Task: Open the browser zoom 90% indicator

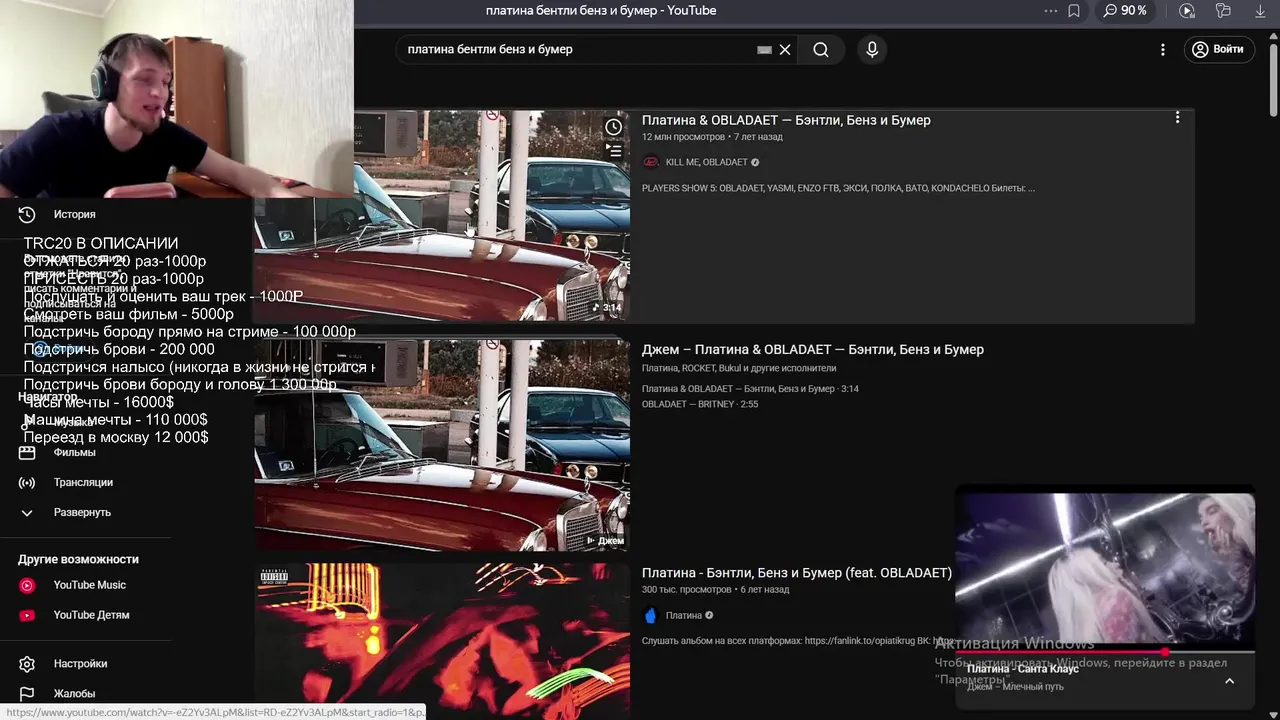Action: 1125,11
